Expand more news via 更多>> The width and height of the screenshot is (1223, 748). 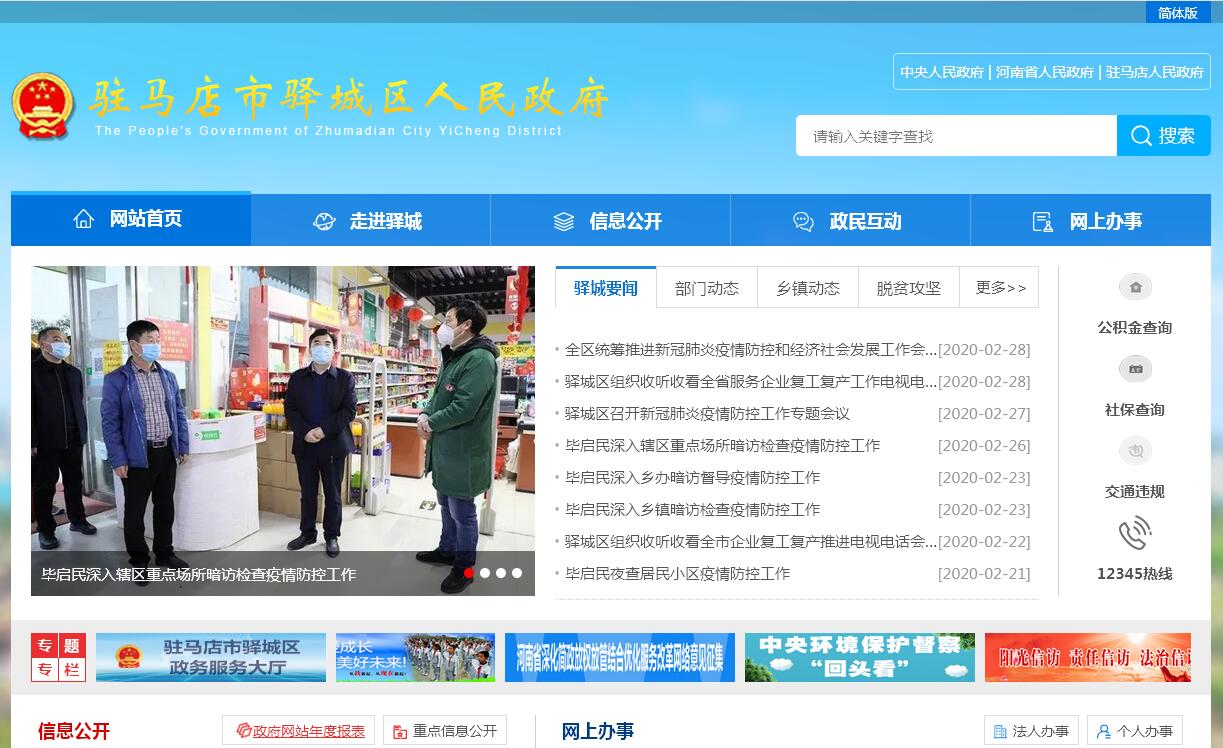point(1000,288)
